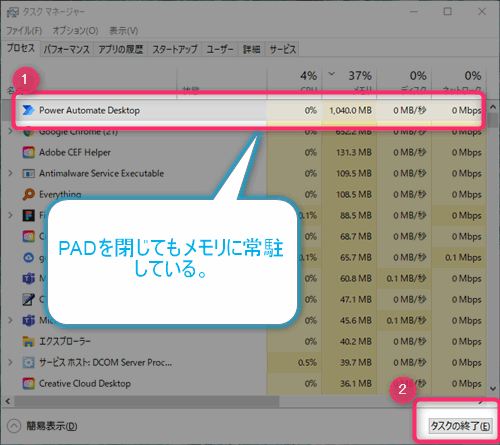
Task: Open the ファイル(F) menu
Action: [24, 31]
